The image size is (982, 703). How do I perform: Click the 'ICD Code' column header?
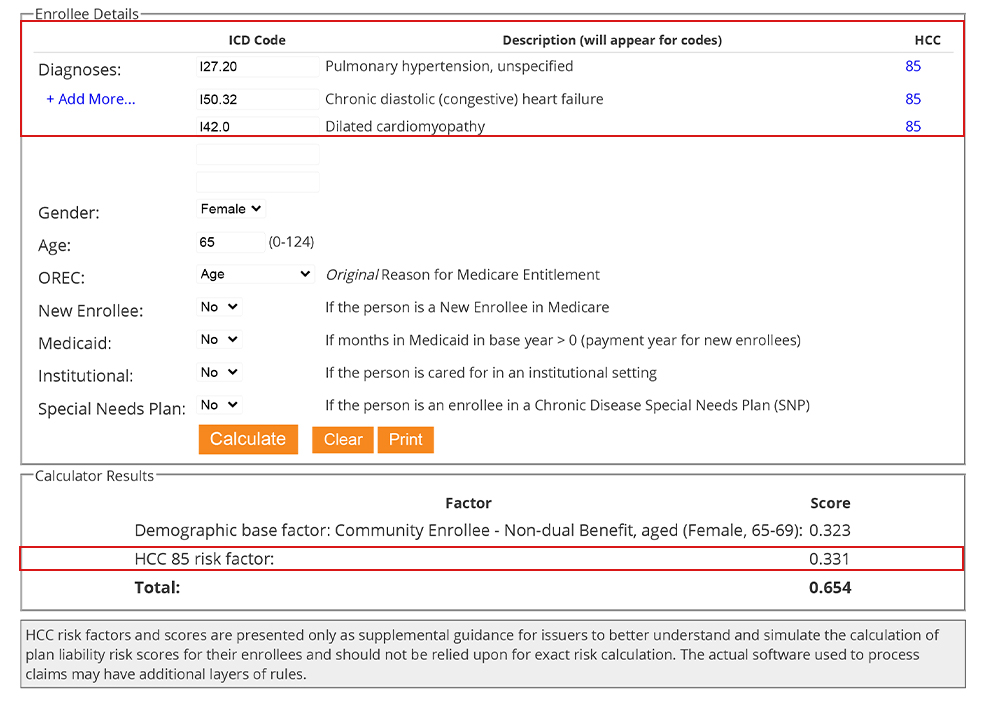(257, 40)
